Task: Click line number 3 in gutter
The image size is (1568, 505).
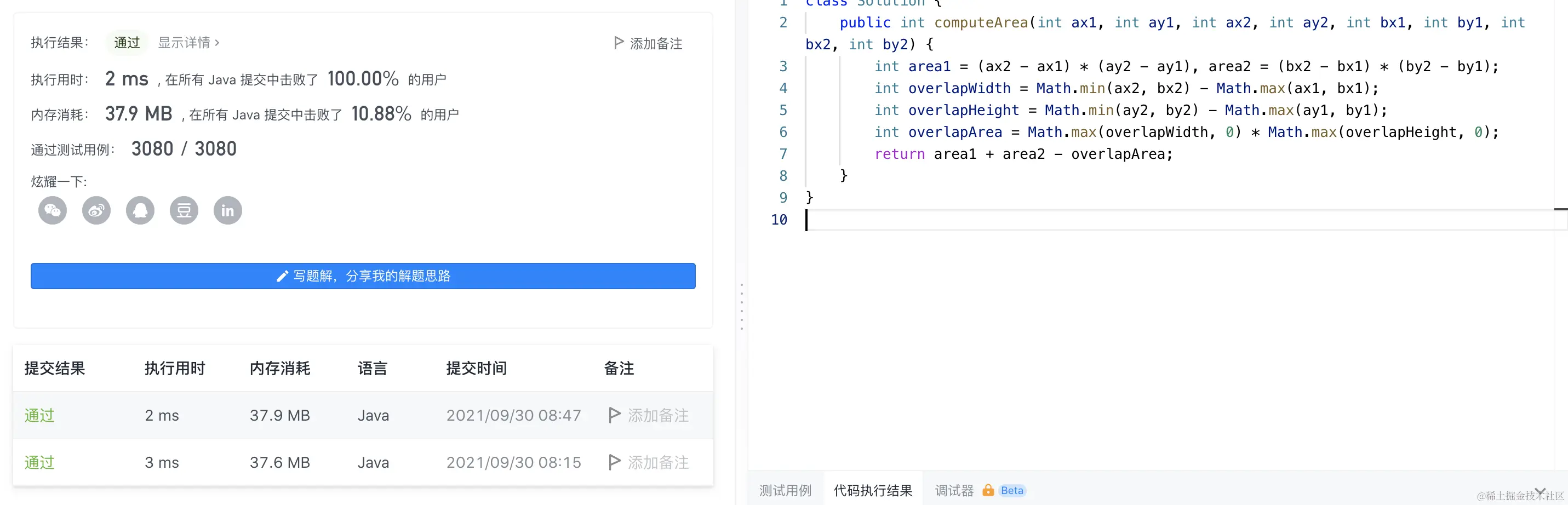Action: [x=783, y=66]
